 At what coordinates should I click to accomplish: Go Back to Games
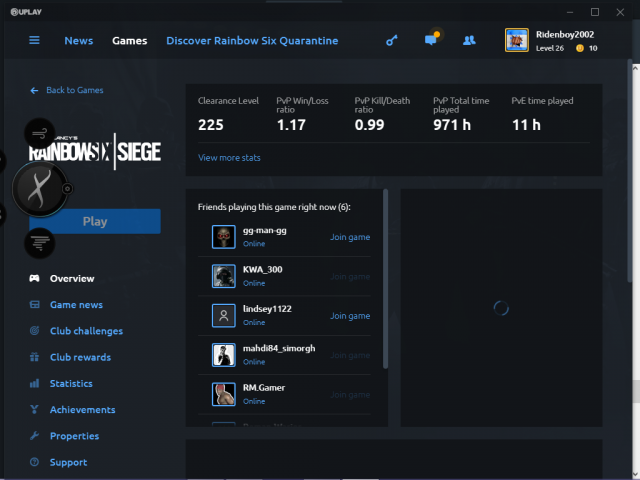tap(75, 90)
